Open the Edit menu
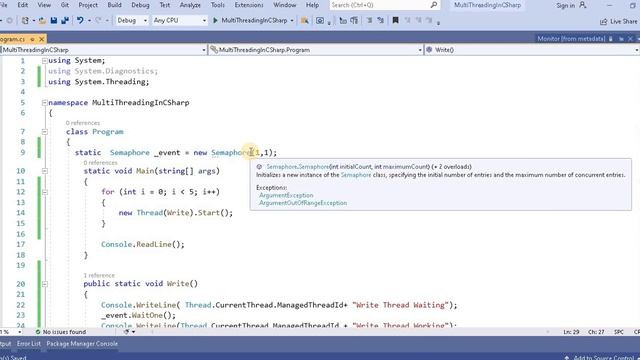Screen dimensions: 640x360 (x=22, y=5)
